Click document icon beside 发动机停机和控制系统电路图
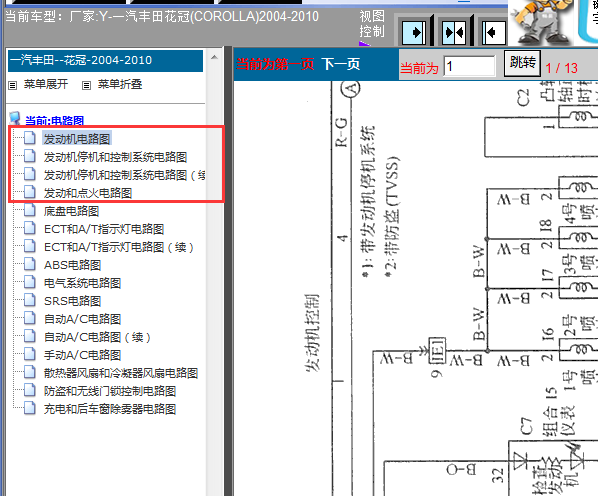Image resolution: width=598 pixels, height=496 pixels. point(30,156)
